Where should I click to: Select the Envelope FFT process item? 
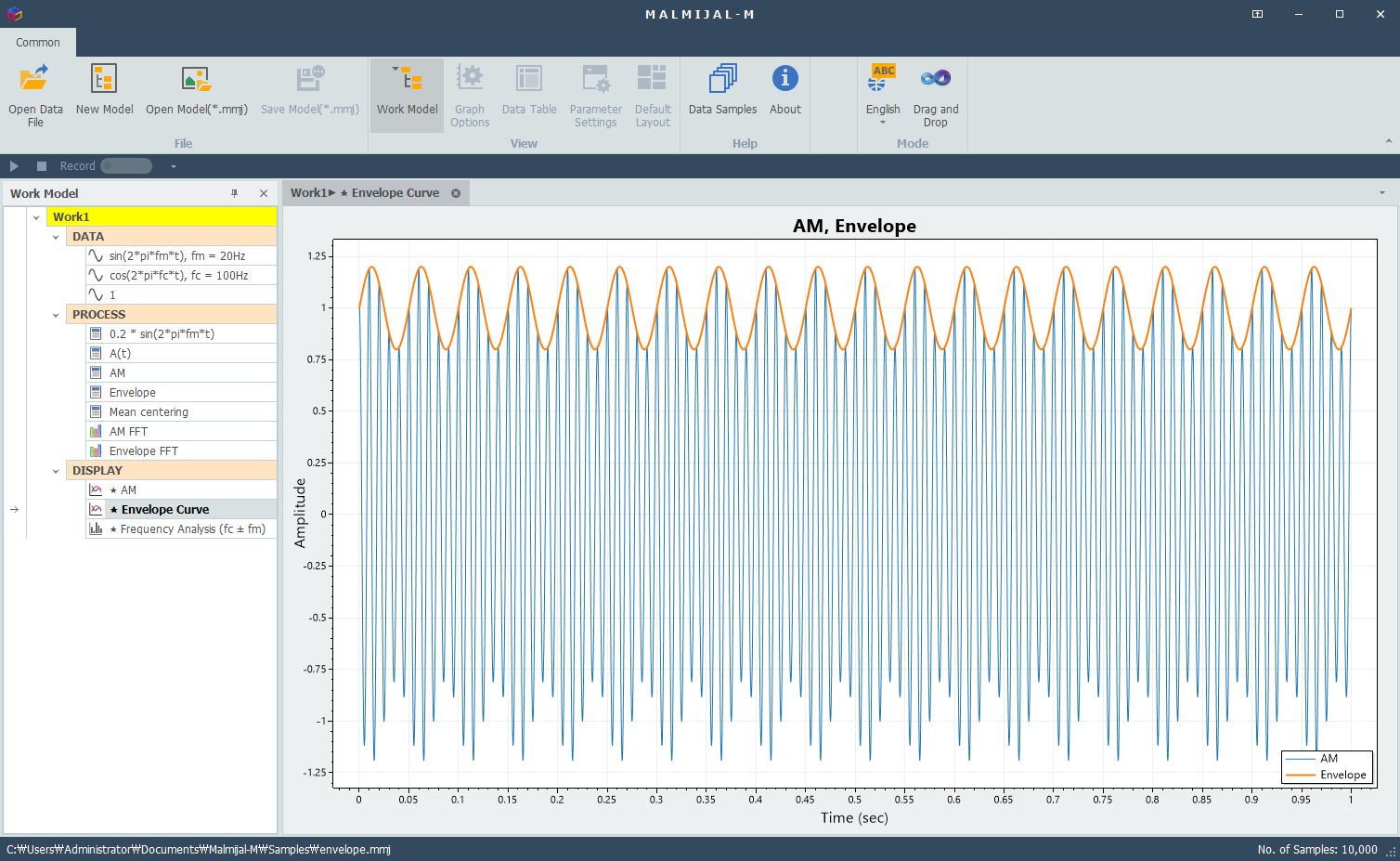(x=143, y=451)
